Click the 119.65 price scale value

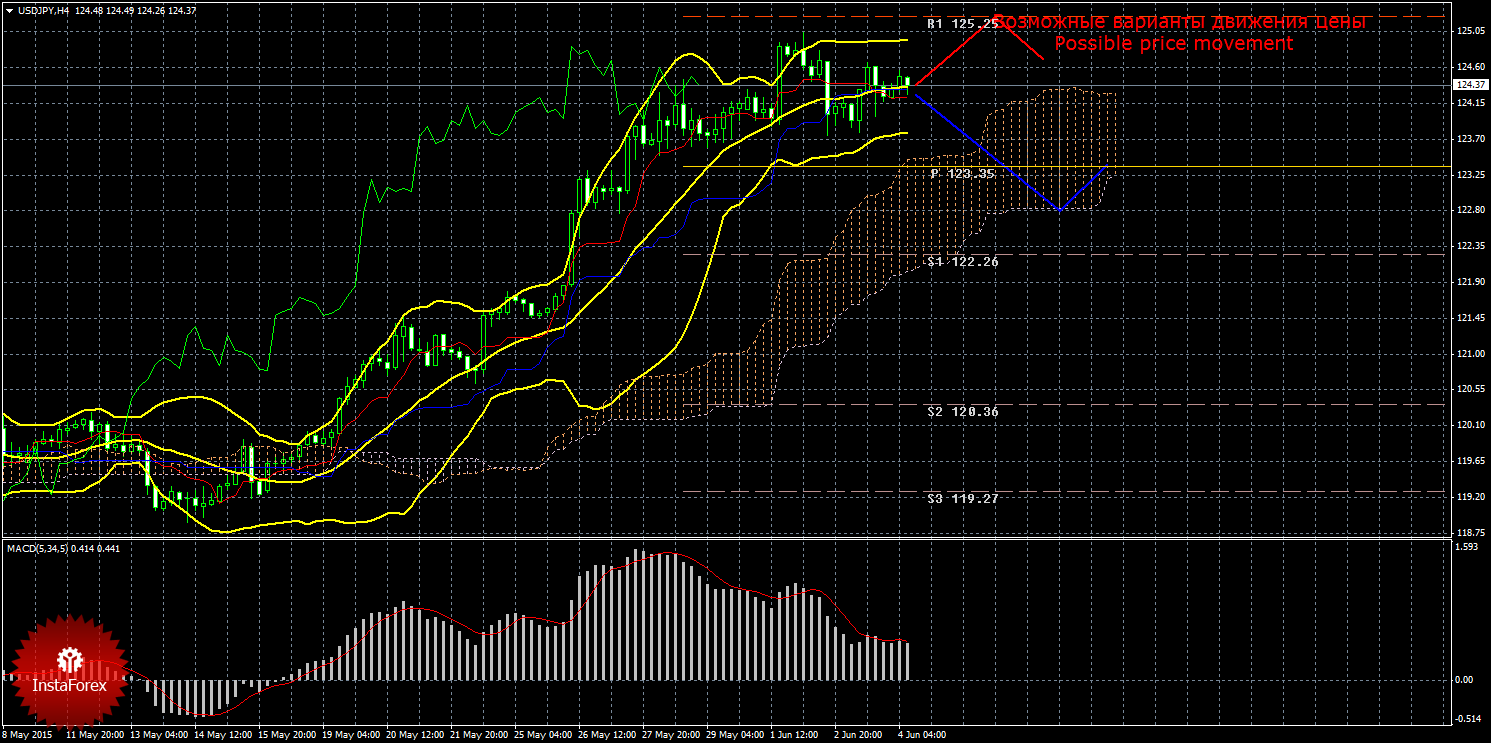pyautogui.click(x=1470, y=461)
